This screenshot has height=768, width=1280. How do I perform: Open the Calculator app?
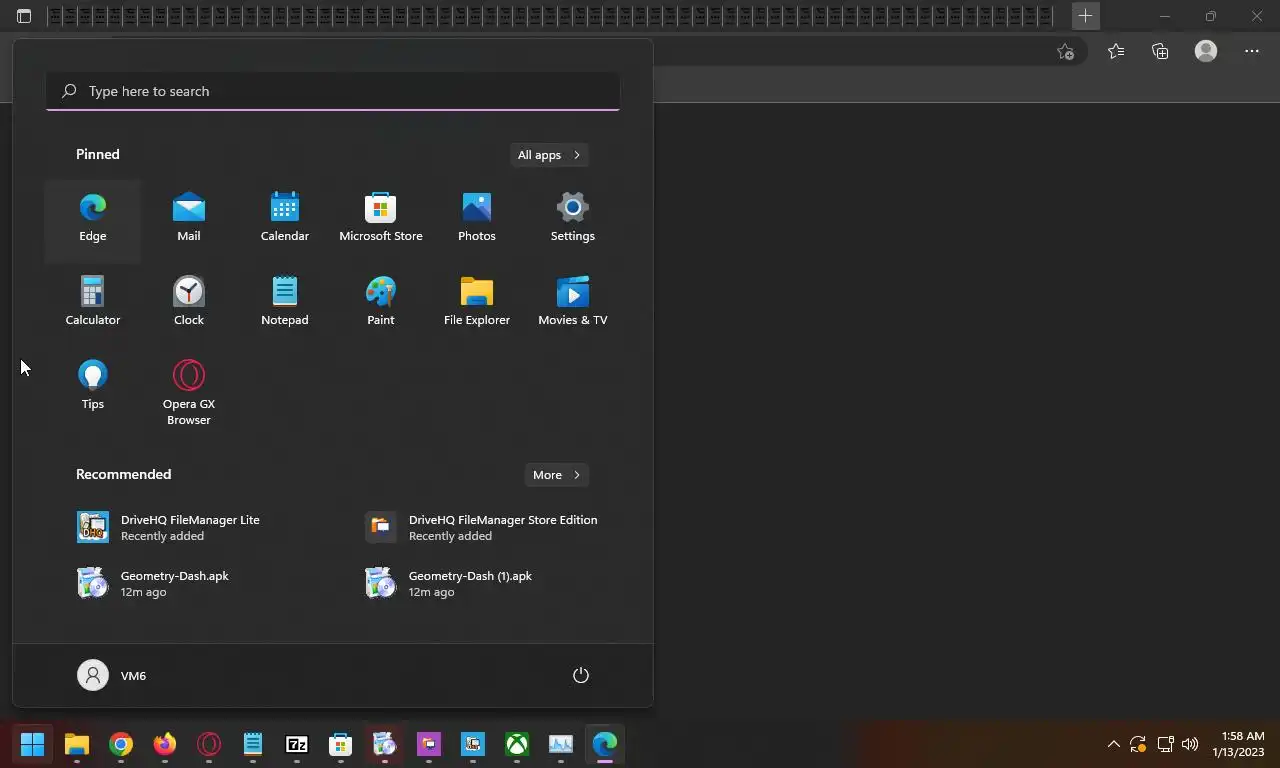(x=93, y=303)
